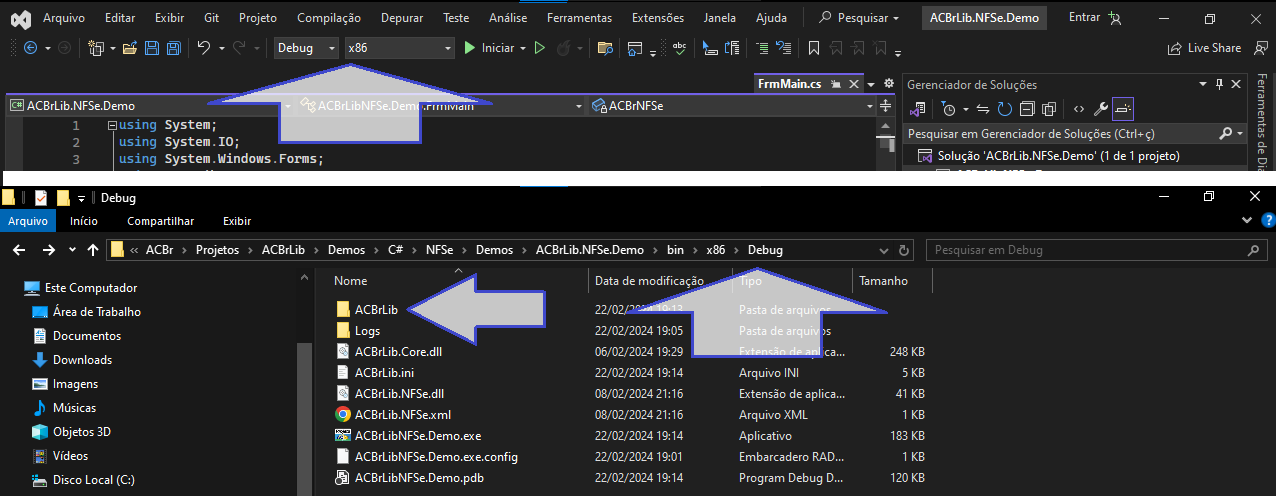Click the comment selection lines icon

[x=762, y=48]
